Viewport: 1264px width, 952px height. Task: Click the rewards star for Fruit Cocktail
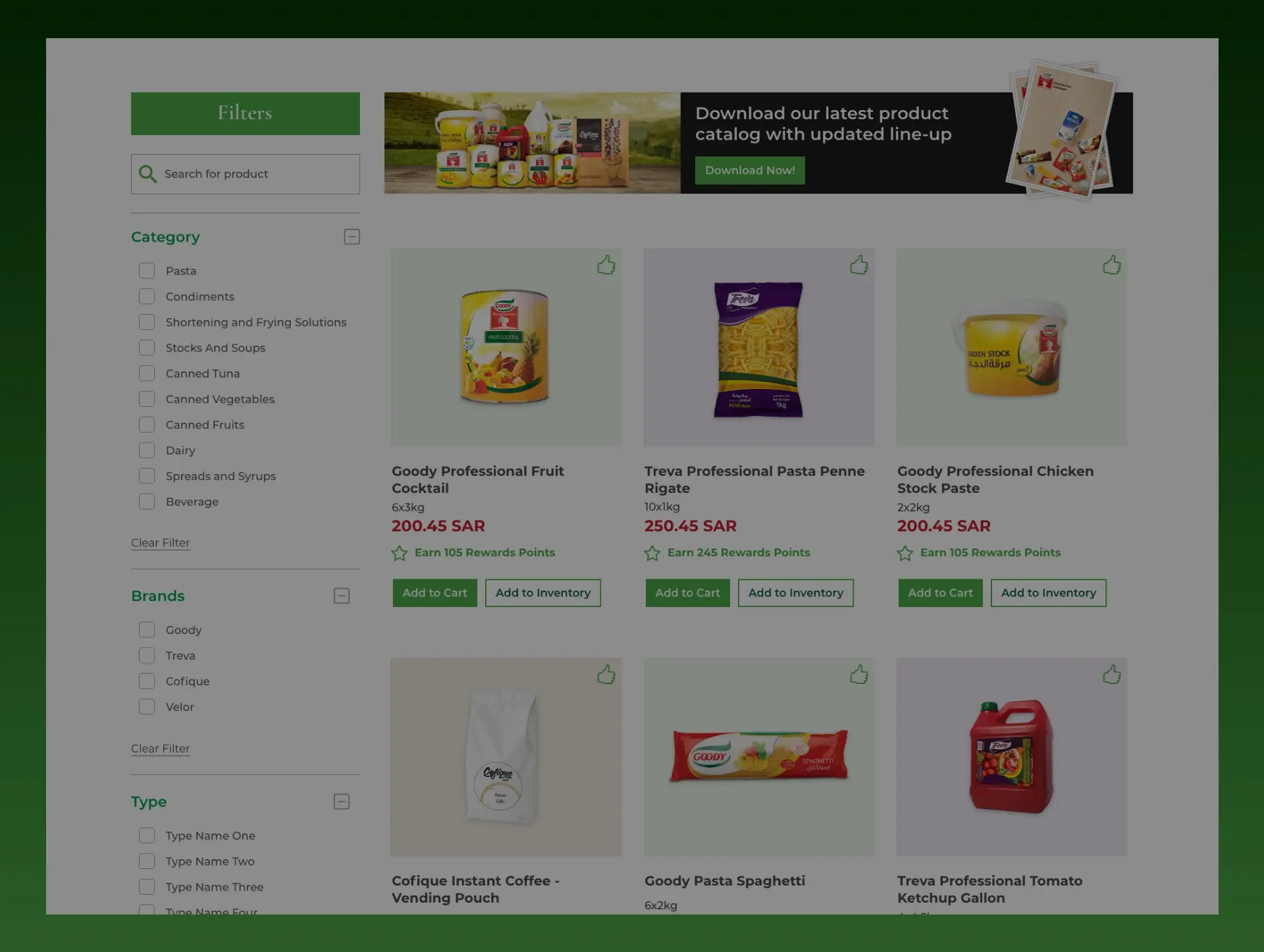point(399,553)
